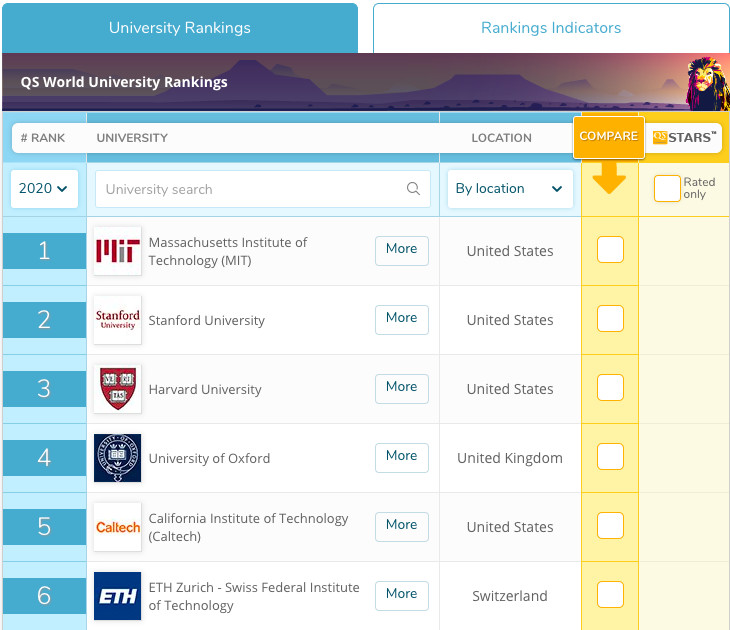Click the search magnifier icon
Viewport: 730px width, 630px height.
[413, 189]
